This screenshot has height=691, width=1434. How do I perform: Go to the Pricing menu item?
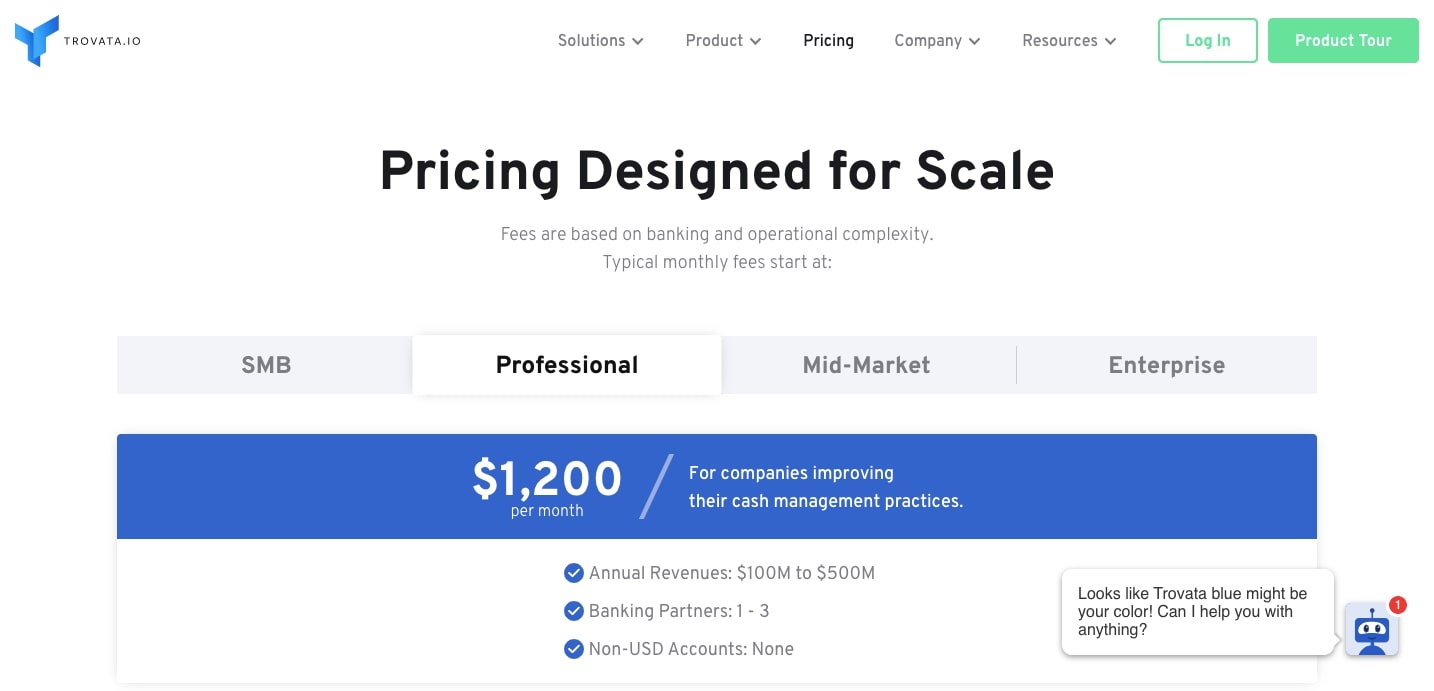point(828,41)
